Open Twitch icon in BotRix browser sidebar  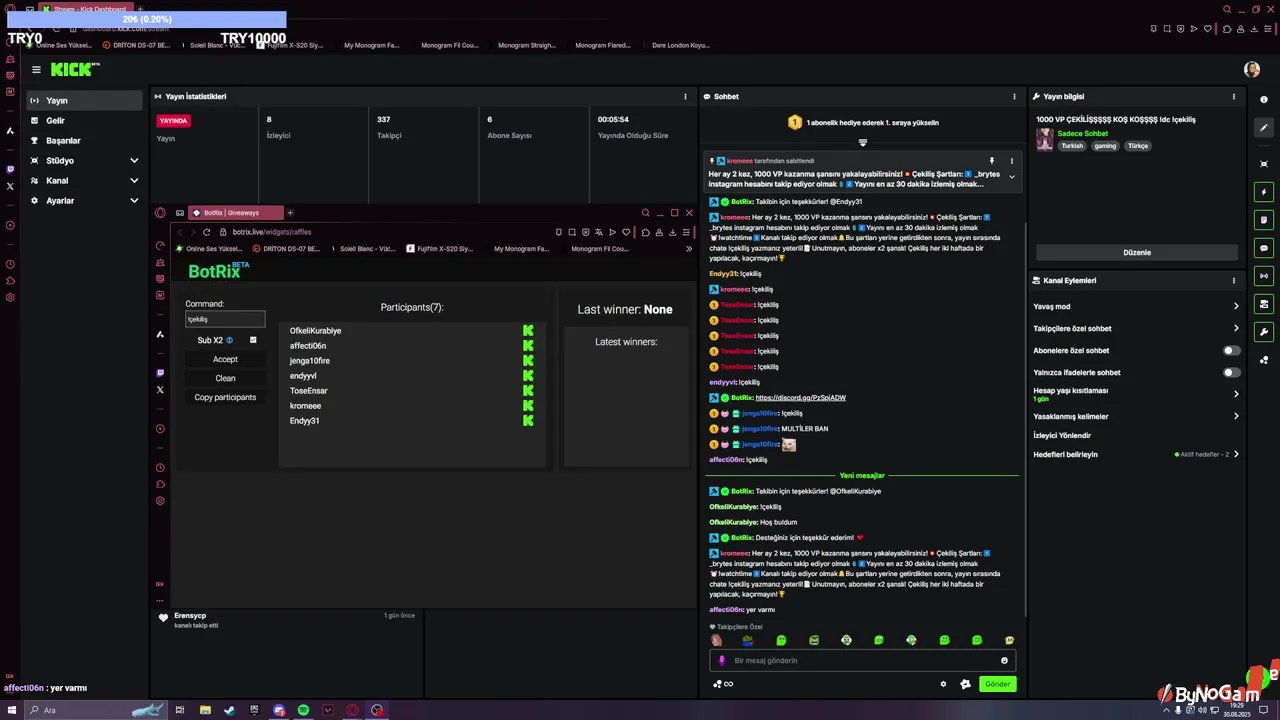pyautogui.click(x=160, y=373)
